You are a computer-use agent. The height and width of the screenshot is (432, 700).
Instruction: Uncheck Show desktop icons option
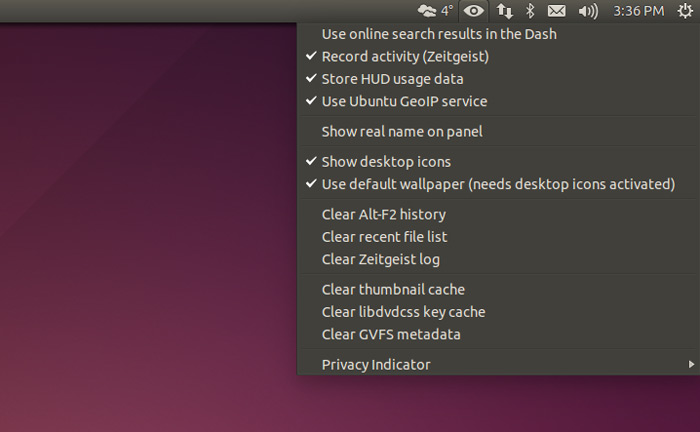pos(386,161)
